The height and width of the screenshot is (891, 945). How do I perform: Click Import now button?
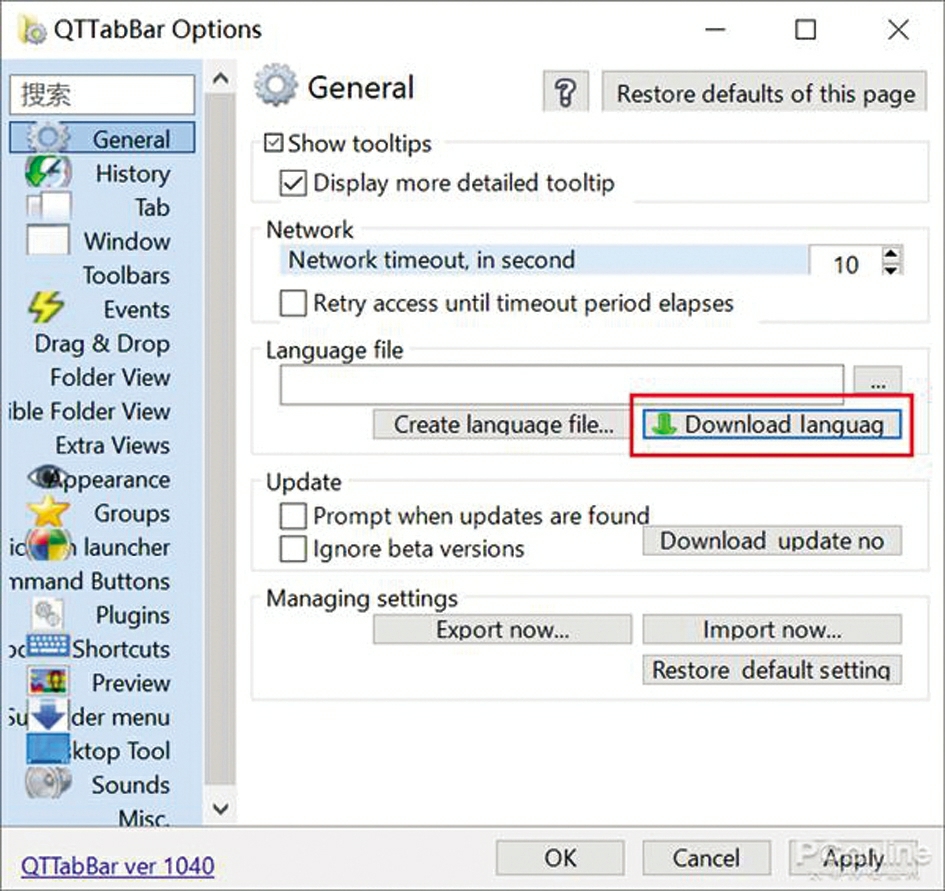(772, 629)
